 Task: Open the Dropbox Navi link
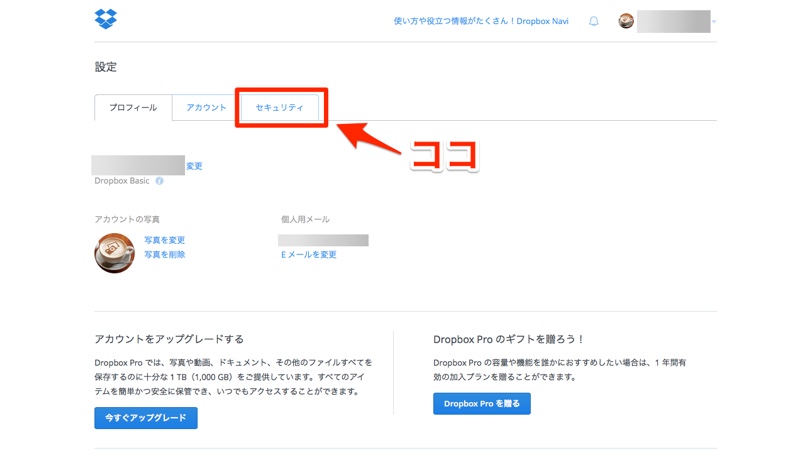pos(481,21)
